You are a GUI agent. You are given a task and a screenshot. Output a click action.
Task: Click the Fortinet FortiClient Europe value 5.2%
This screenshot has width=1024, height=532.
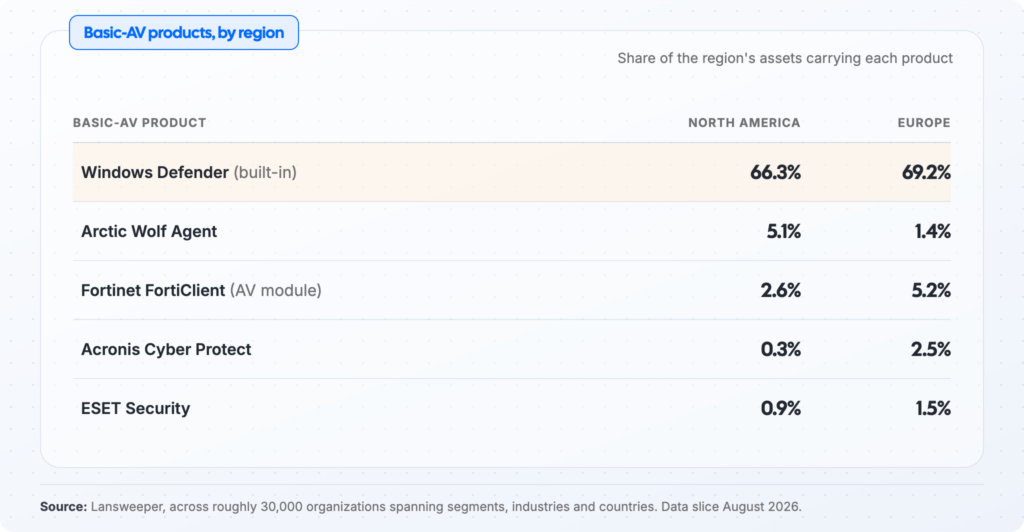[x=931, y=290]
